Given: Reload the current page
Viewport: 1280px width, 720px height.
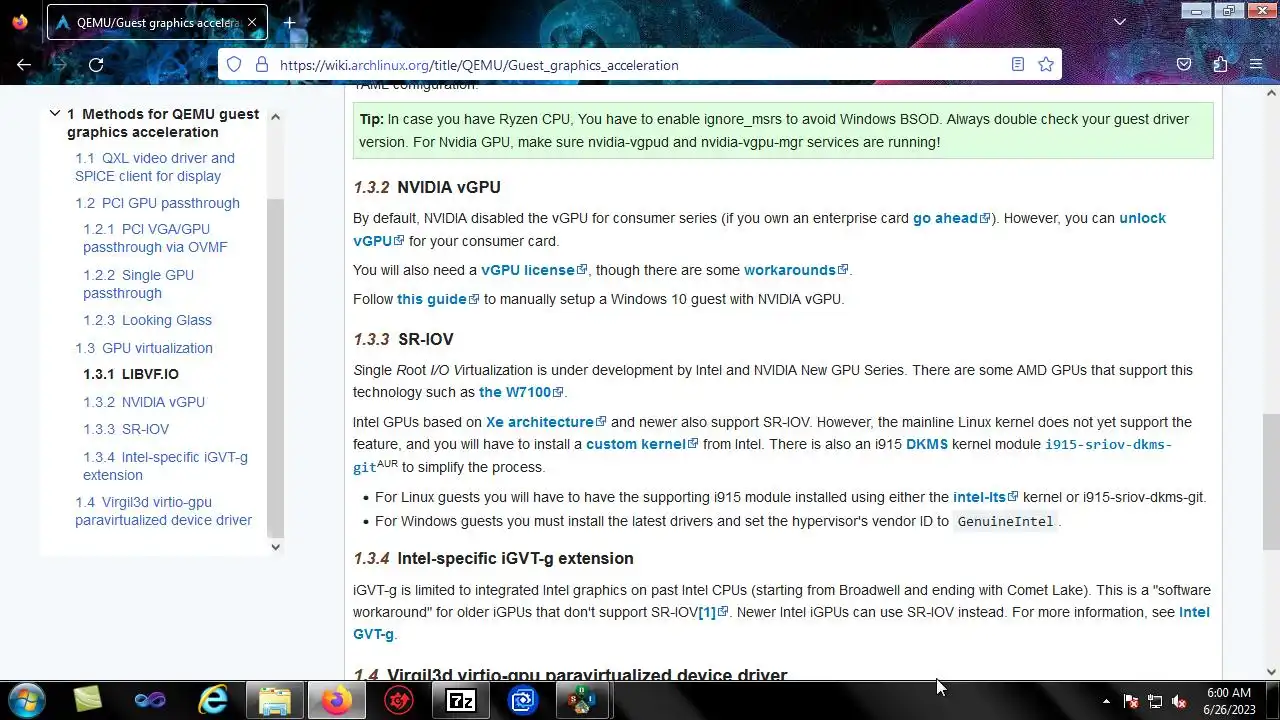Looking at the screenshot, I should coord(96,65).
